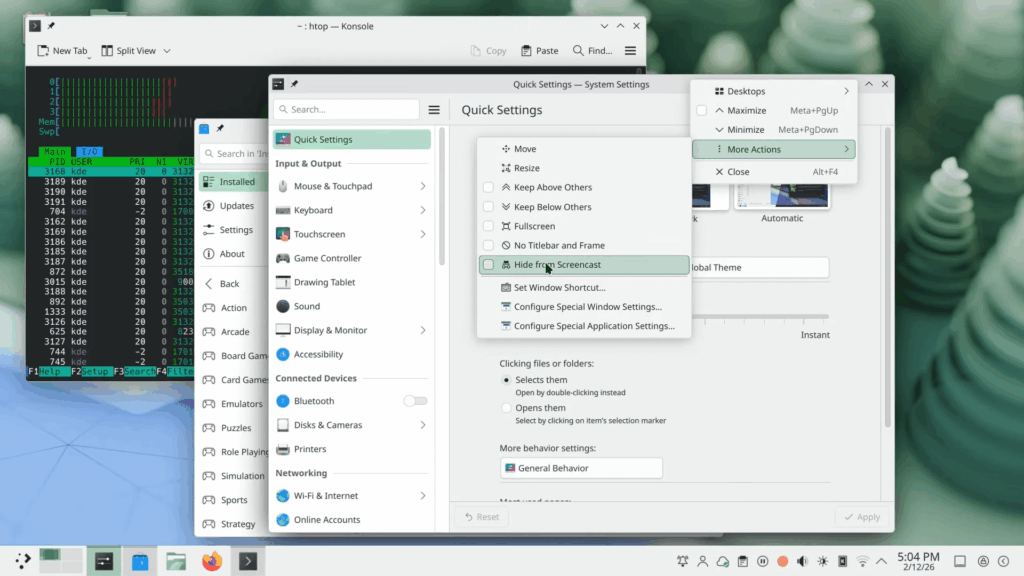
Task: Open System Settings hamburger menu
Action: coord(434,110)
